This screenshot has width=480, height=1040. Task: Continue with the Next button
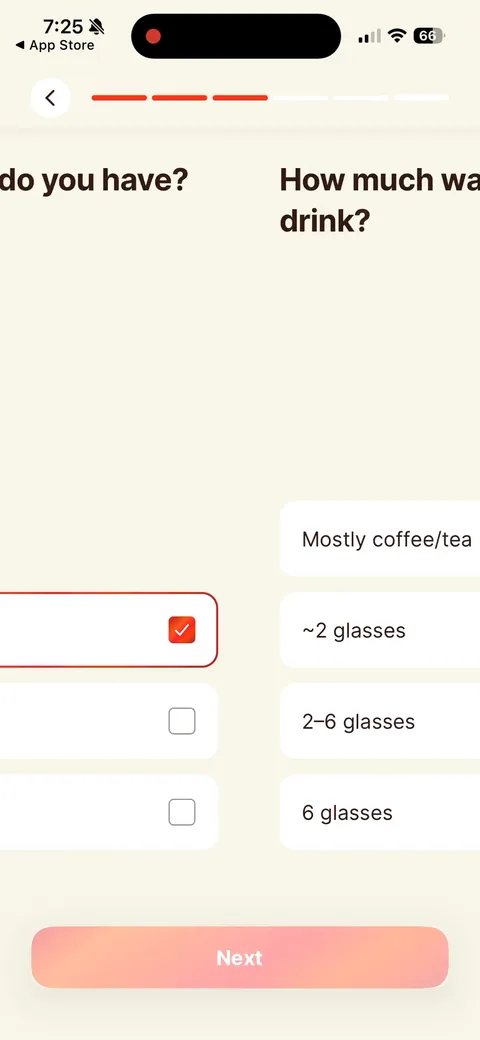240,958
